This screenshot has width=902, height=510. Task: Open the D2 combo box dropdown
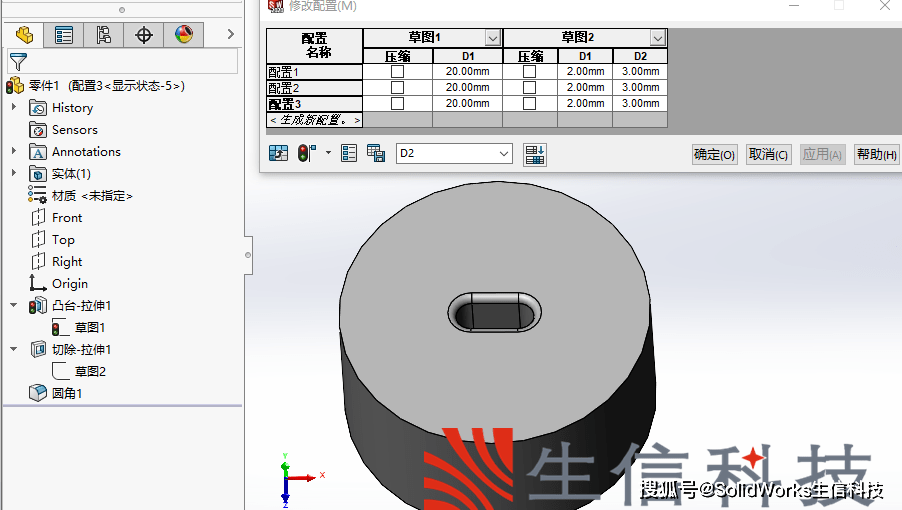(504, 154)
